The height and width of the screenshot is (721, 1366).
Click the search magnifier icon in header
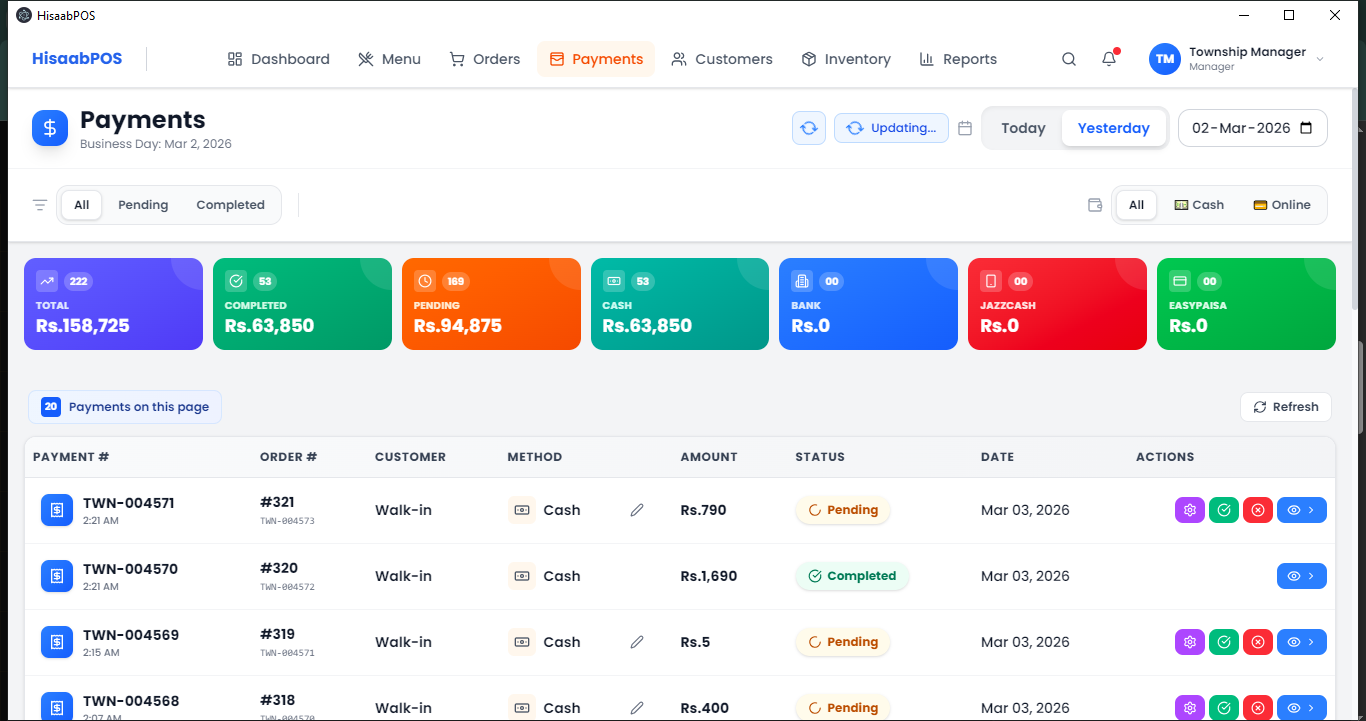[1069, 59]
